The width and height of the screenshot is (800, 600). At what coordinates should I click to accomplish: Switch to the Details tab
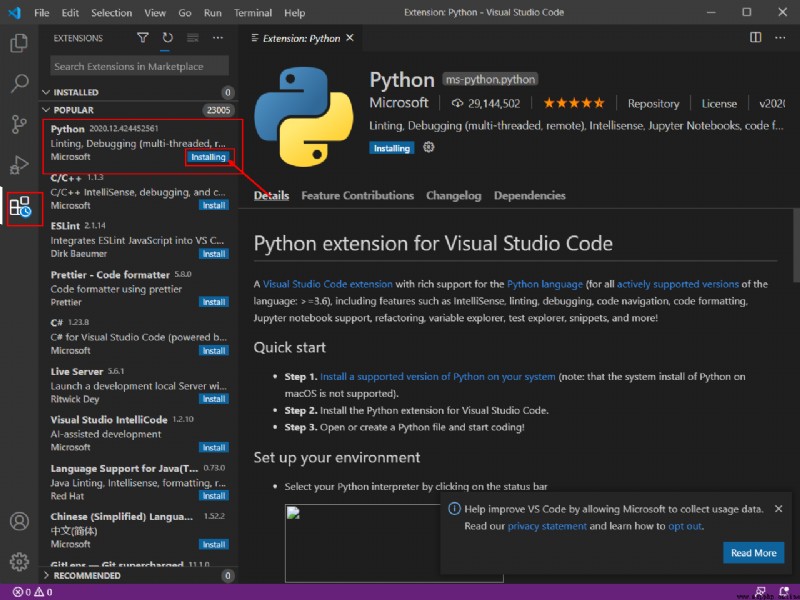tap(271, 195)
